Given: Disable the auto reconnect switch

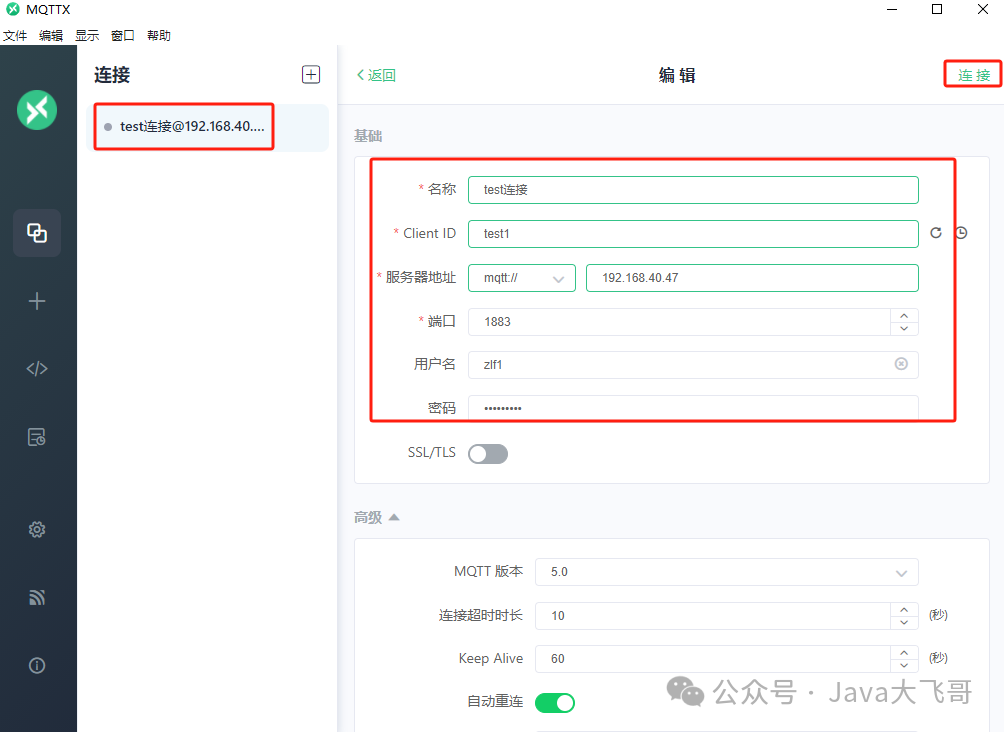Looking at the screenshot, I should coord(555,703).
